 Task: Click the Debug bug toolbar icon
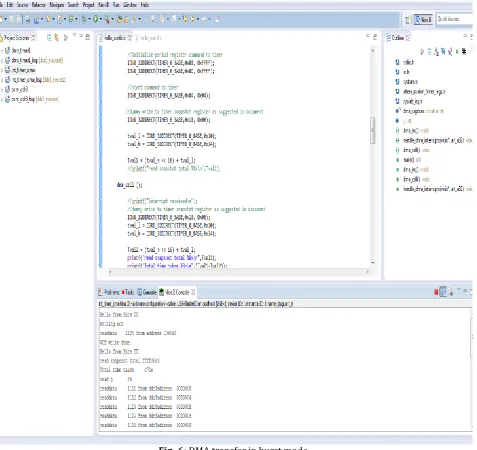coord(84,19)
